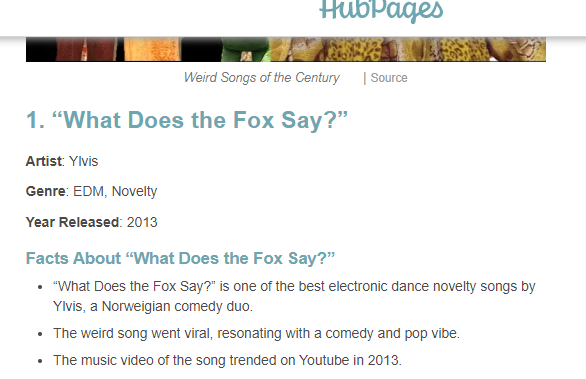Click the heading "1. What Does the Fox Say?"
Viewport: 586px width, 379px height.
(x=187, y=120)
